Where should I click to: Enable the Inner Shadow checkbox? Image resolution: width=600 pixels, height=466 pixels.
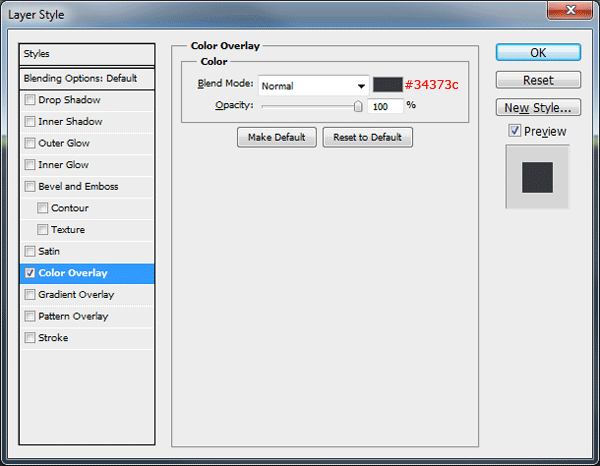(x=30, y=122)
